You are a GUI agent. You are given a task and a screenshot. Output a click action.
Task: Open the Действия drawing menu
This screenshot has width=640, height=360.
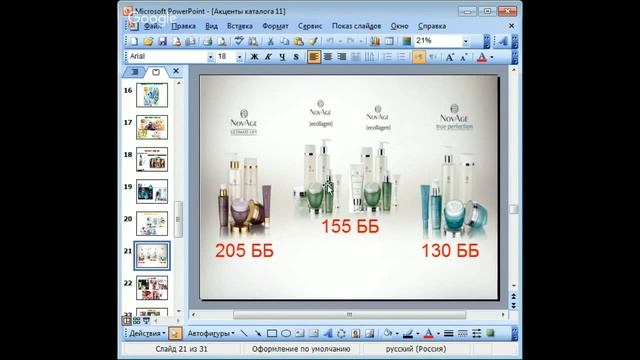click(x=147, y=333)
